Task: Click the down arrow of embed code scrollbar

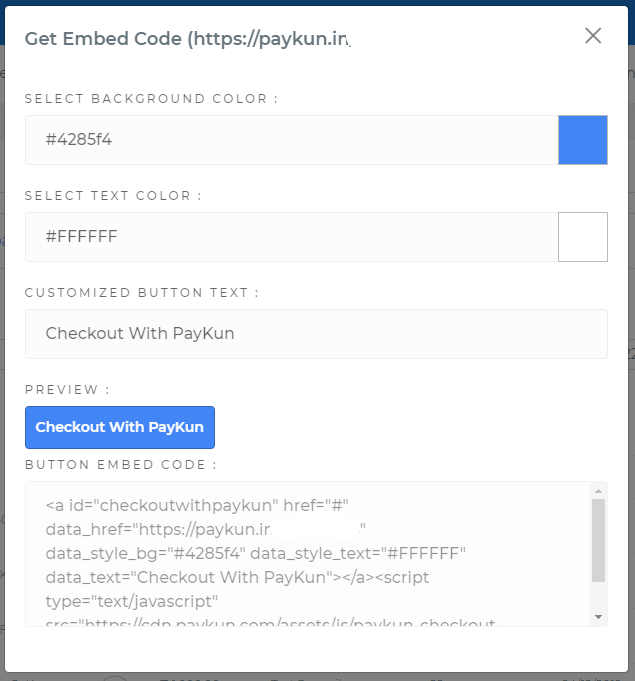Action: pos(599,617)
